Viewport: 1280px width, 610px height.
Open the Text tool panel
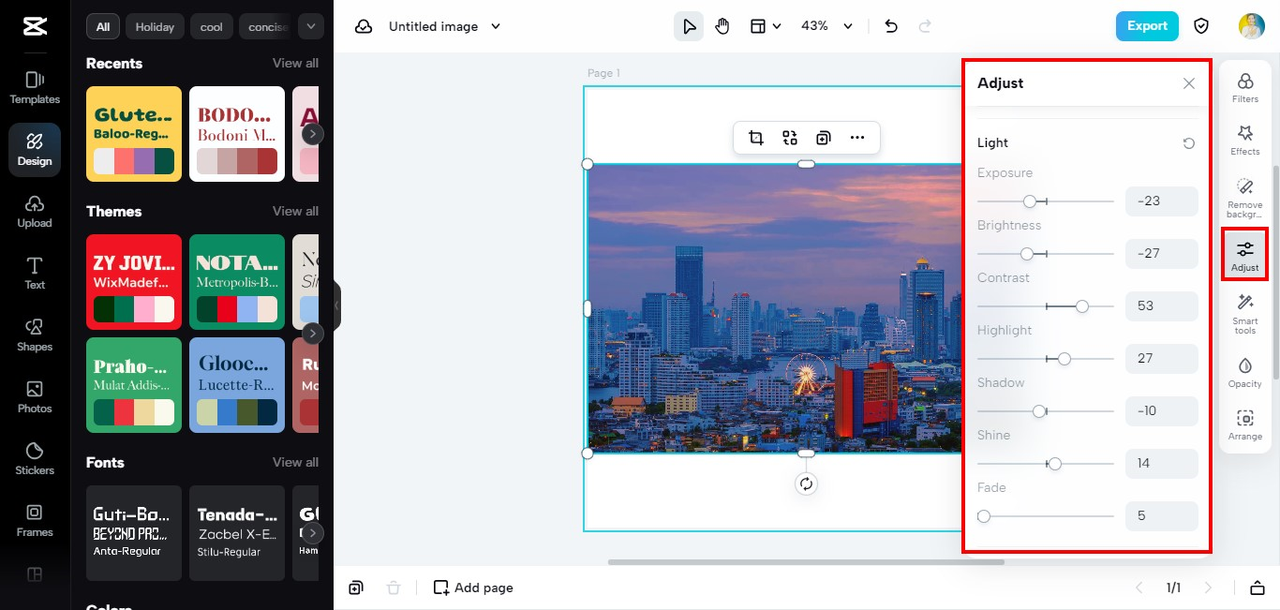click(35, 273)
